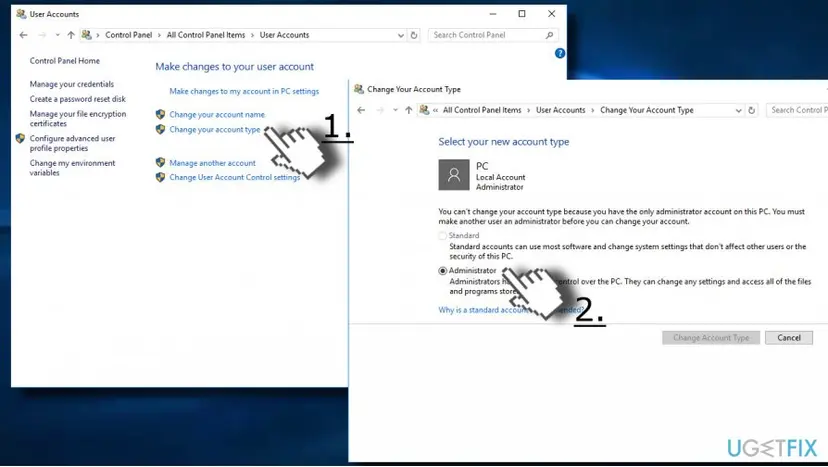Open the blue Help icon

point(560,53)
